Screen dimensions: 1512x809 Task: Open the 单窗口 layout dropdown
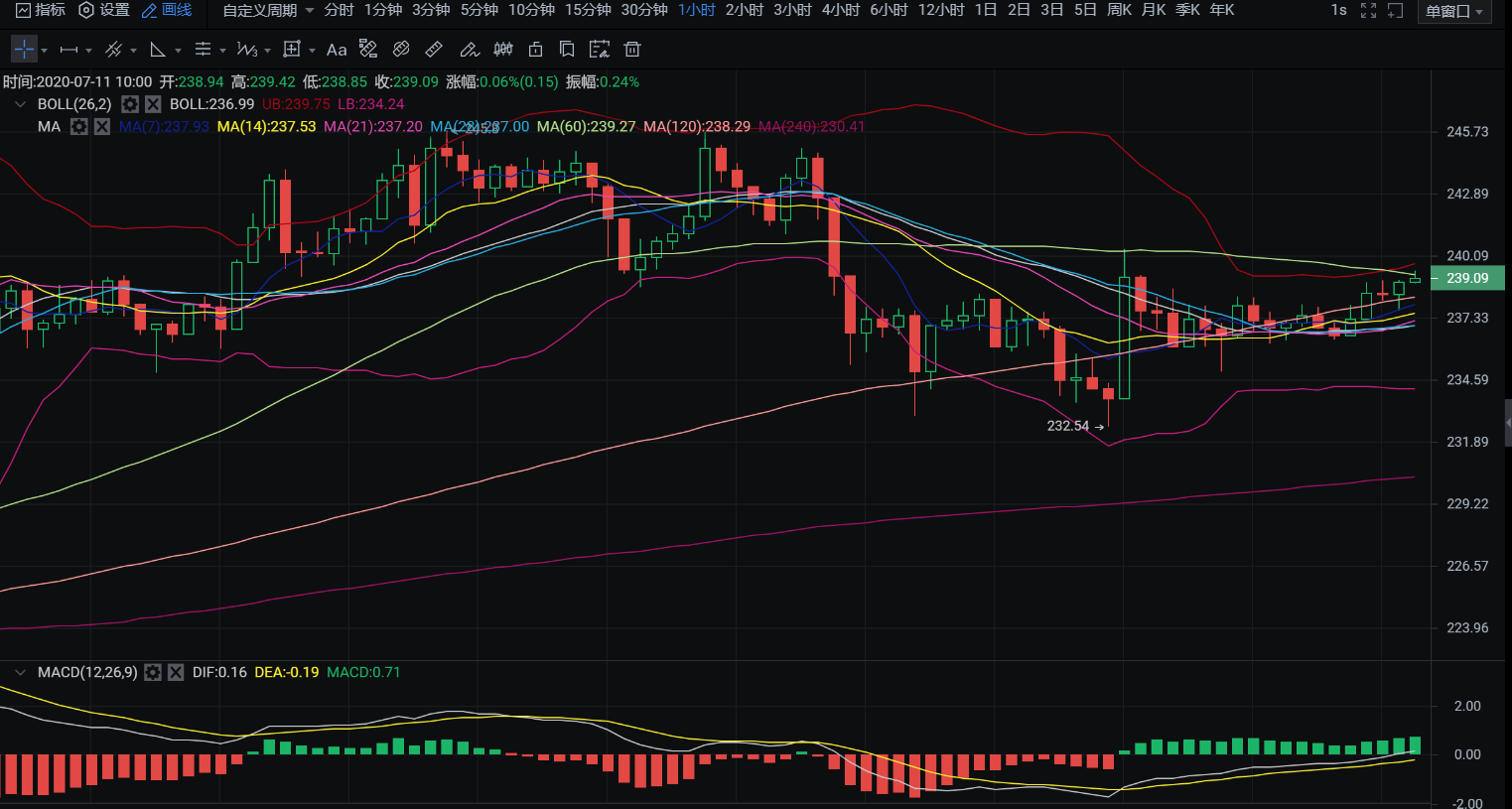tap(1453, 11)
